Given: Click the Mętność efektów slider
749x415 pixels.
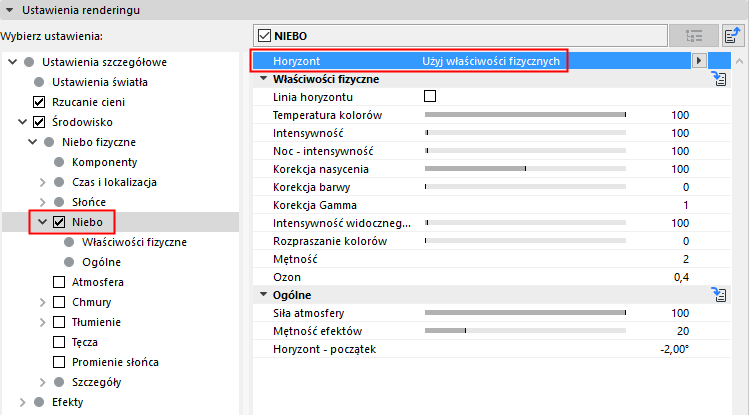Looking at the screenshot, I should (x=525, y=330).
